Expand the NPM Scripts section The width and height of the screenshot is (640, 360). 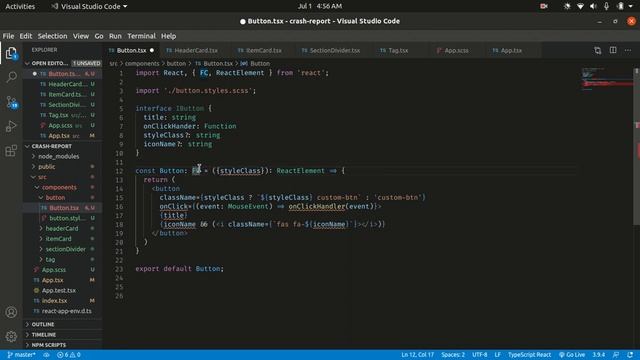62,345
